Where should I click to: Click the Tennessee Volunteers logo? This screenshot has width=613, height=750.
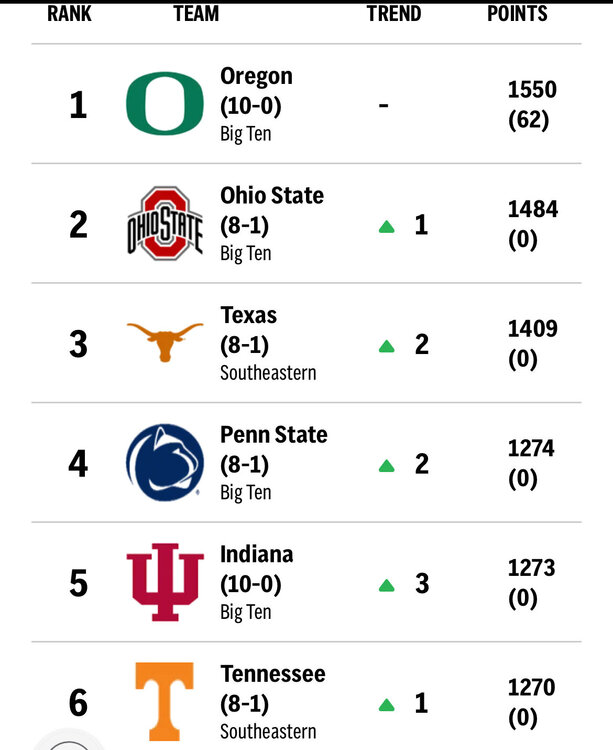[165, 700]
